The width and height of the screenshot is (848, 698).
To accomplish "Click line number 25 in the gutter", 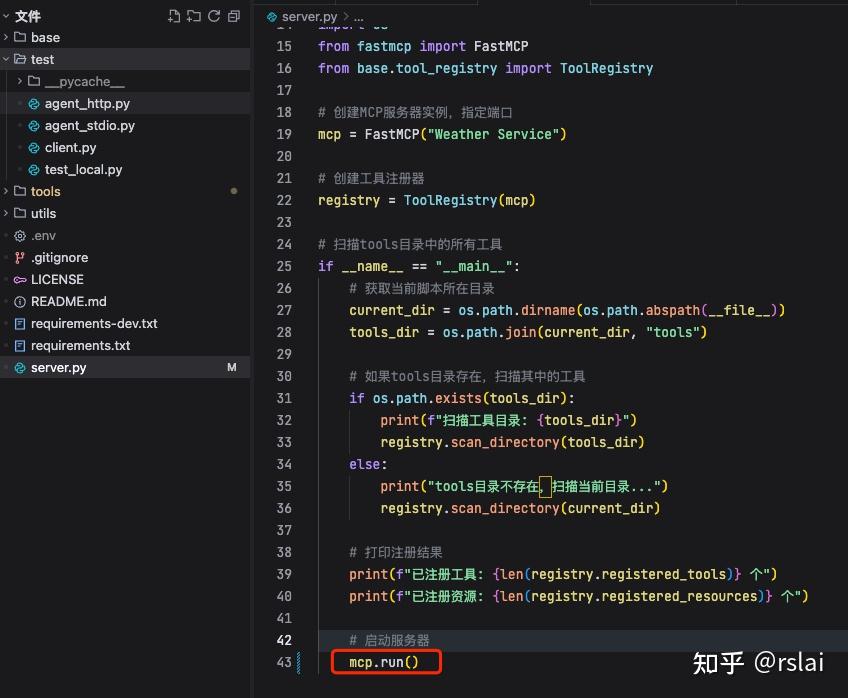I will tap(284, 266).
